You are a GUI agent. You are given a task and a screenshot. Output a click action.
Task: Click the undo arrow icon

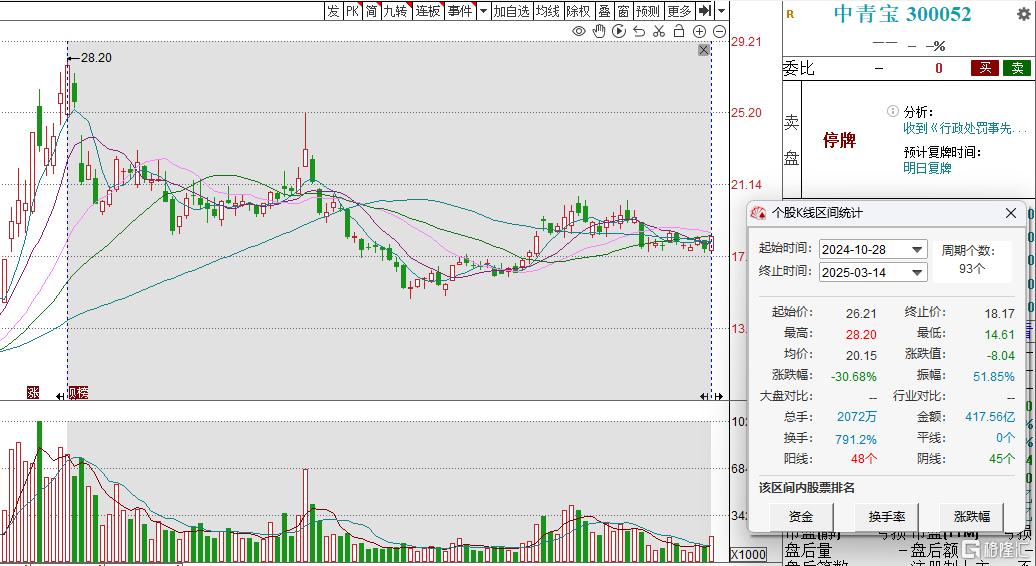[x=639, y=31]
